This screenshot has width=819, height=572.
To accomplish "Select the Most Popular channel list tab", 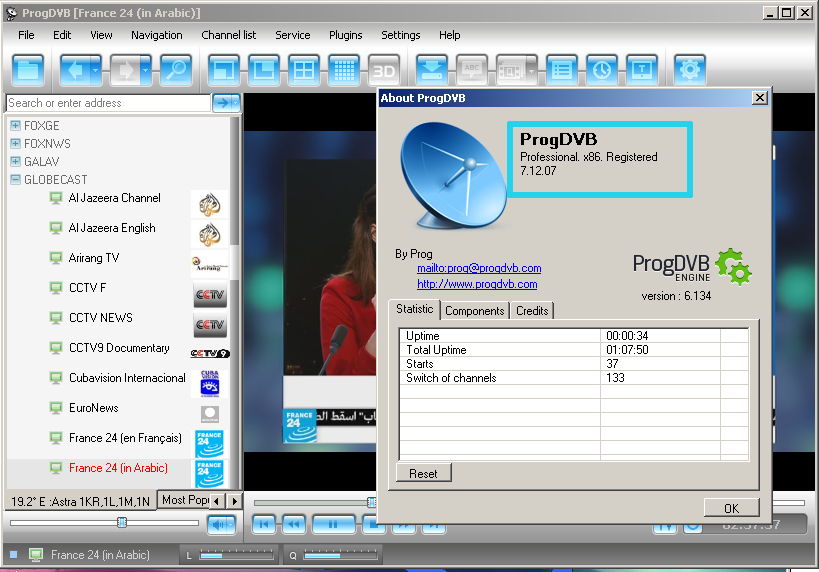I will pyautogui.click(x=184, y=500).
